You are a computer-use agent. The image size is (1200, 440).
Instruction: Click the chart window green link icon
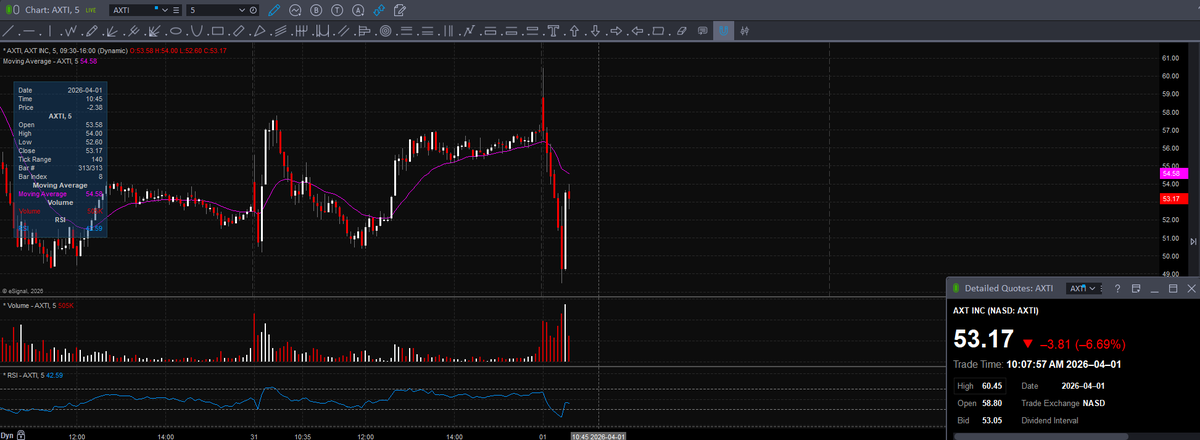click(7, 9)
